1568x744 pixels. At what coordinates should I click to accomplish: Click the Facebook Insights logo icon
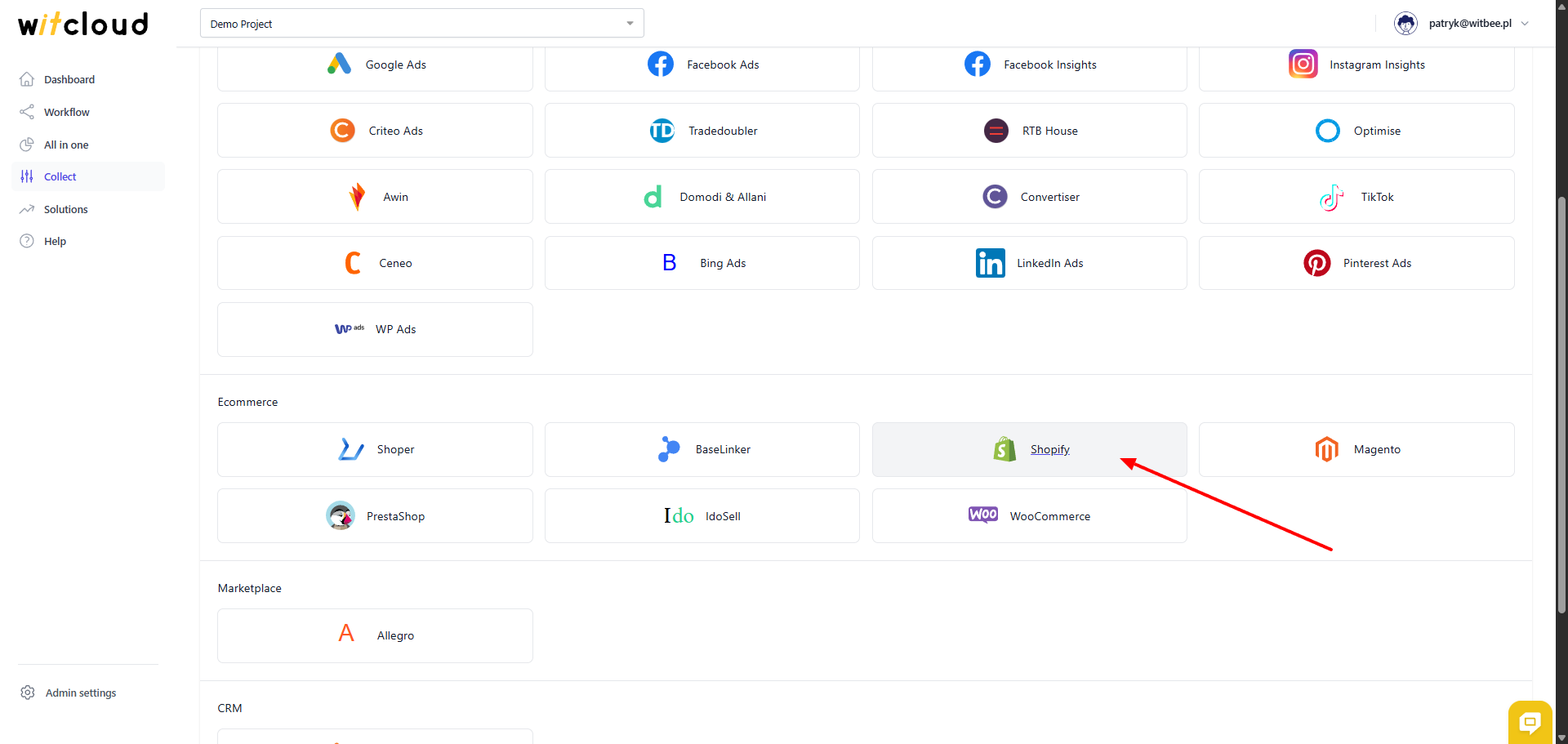pos(978,64)
